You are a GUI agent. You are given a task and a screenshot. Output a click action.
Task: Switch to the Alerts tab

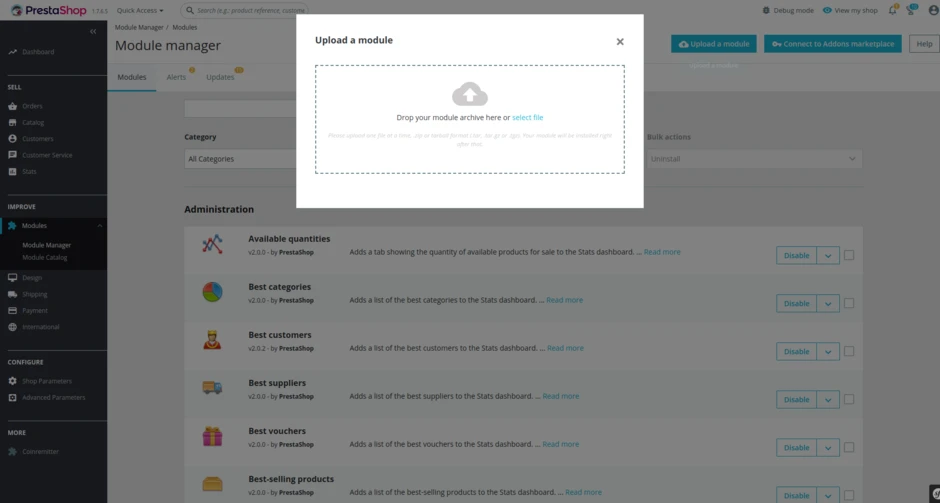coord(176,77)
